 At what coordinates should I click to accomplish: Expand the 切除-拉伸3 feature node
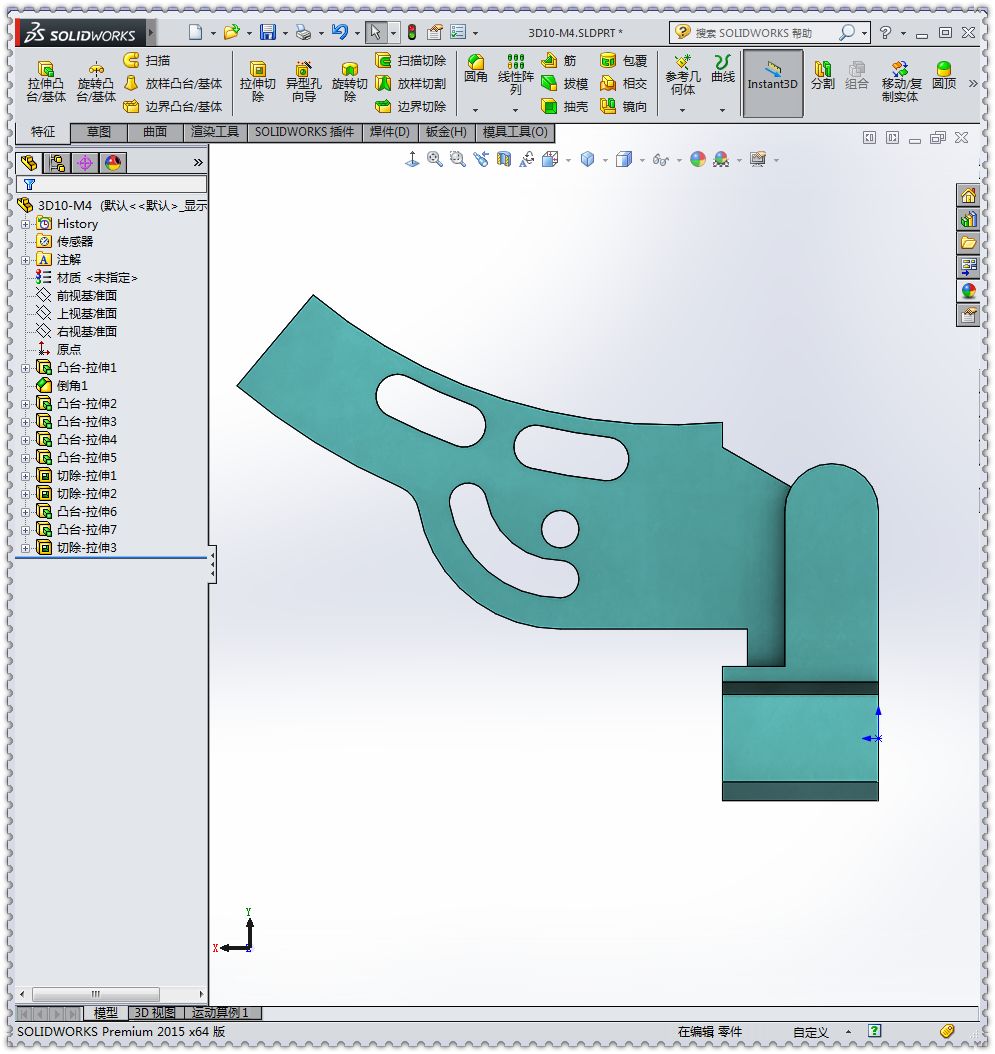(26, 547)
